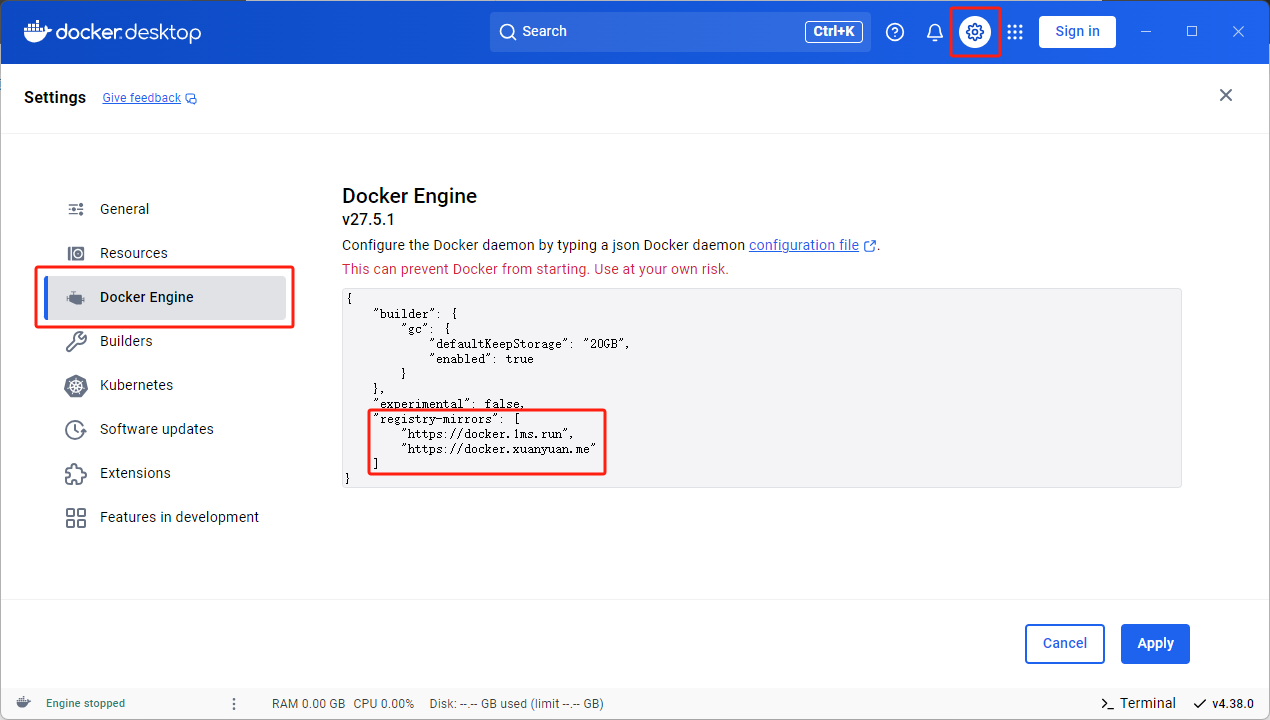Select General settings section
The width and height of the screenshot is (1270, 720).
pyautogui.click(x=124, y=209)
